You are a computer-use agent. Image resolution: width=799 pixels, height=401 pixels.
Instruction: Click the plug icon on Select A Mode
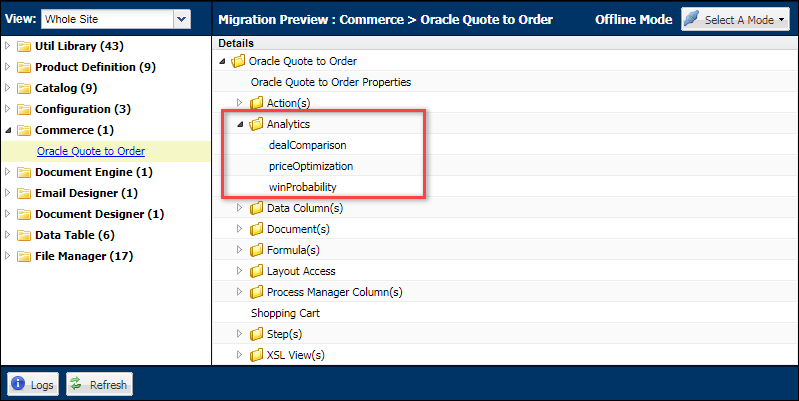pyautogui.click(x=691, y=18)
